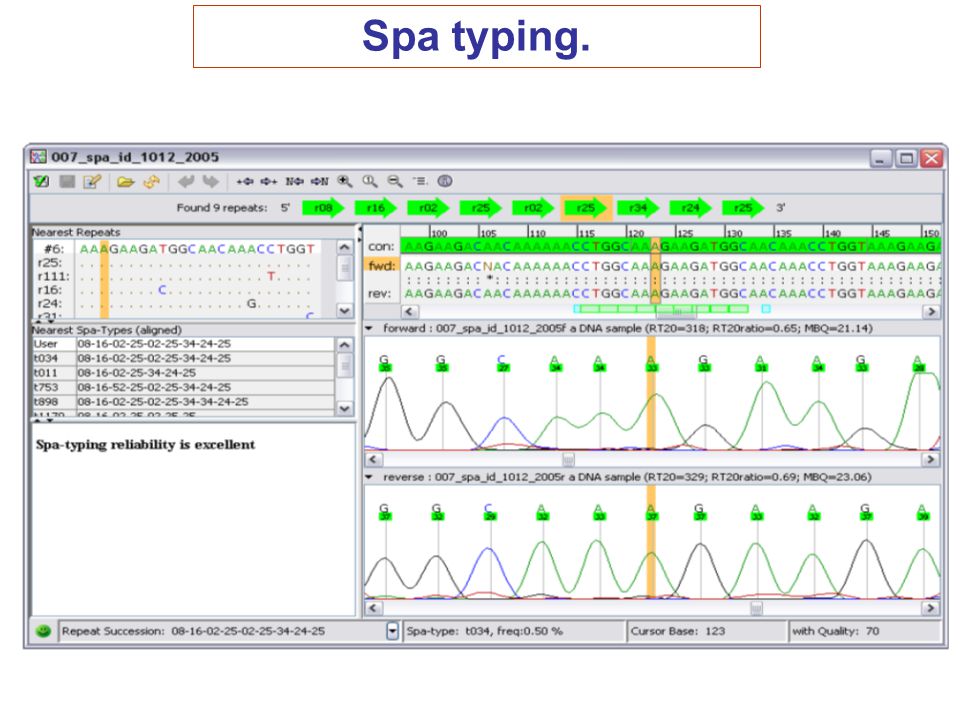
Task: Click the forward trace scrollbar thumb
Action: pos(569,459)
